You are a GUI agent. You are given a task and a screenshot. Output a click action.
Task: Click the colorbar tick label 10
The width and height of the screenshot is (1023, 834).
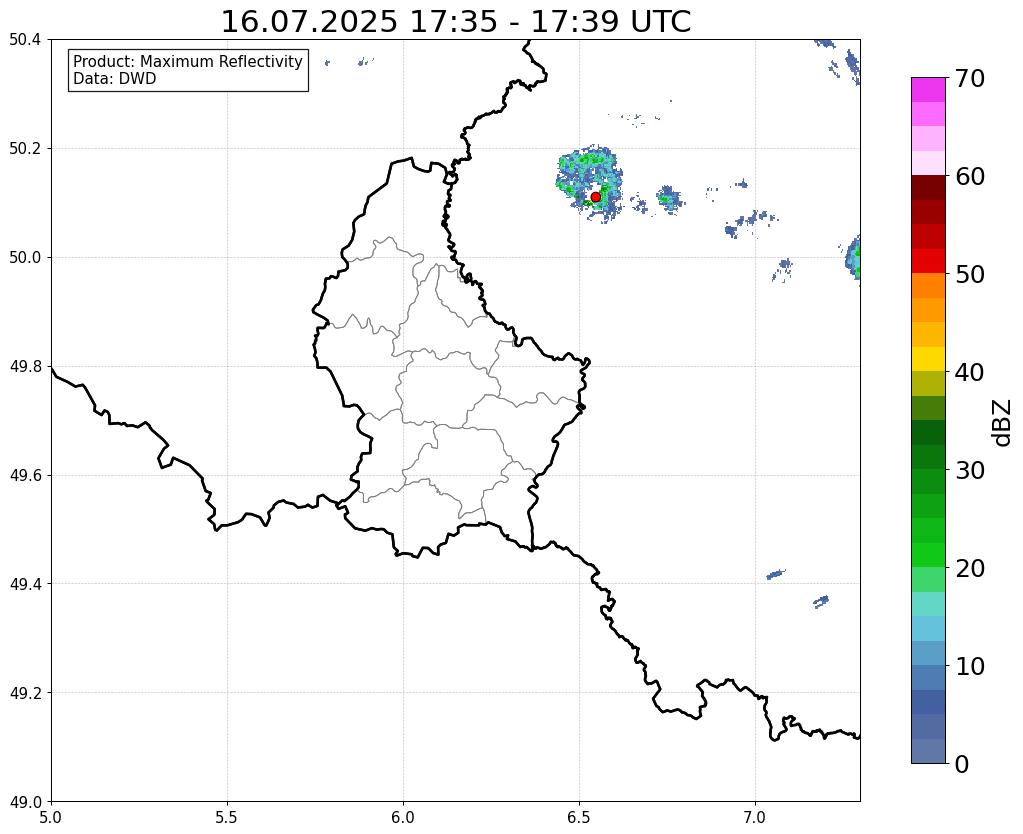(970, 666)
